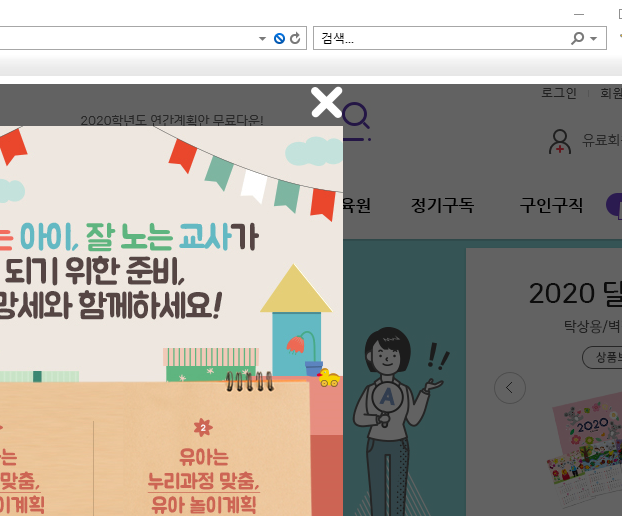This screenshot has height=516, width=622.
Task: Refresh the page using the reload icon
Action: point(295,38)
